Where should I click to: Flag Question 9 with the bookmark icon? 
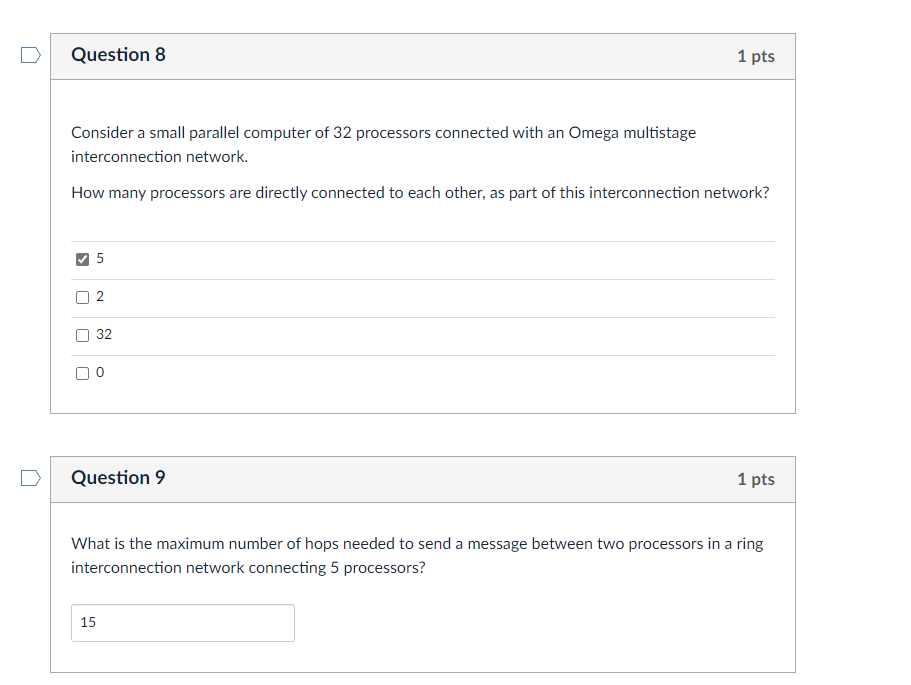point(31,479)
